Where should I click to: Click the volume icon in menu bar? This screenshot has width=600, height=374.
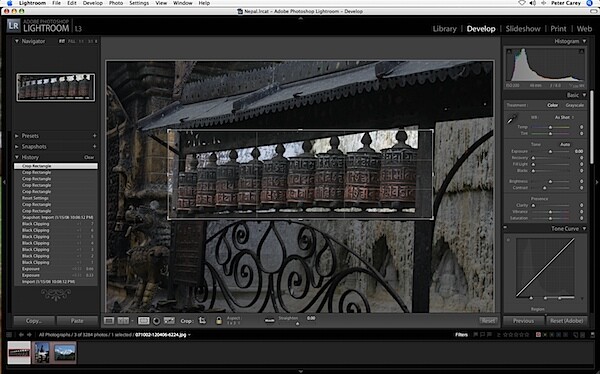(533, 3)
